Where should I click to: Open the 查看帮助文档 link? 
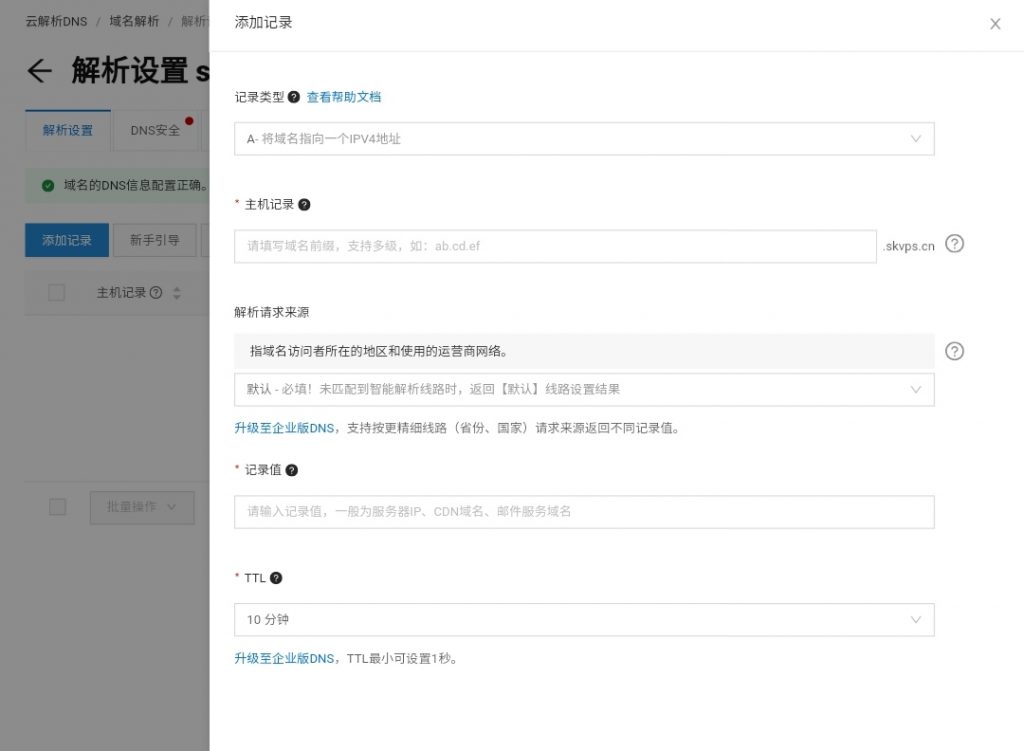343,97
